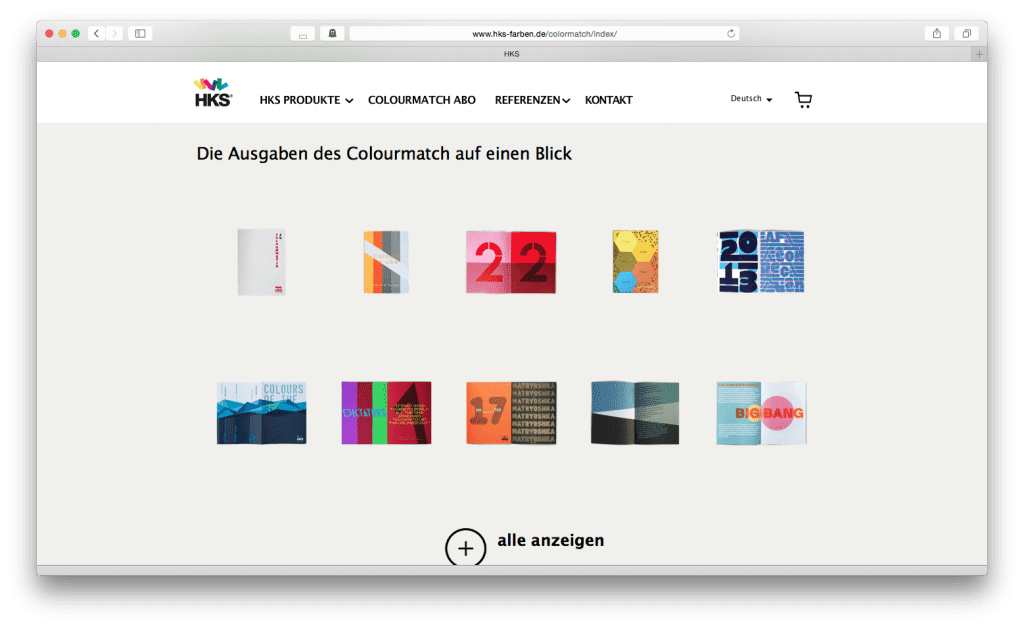
Task: Open the red 22 edition thumbnail
Action: 510,262
